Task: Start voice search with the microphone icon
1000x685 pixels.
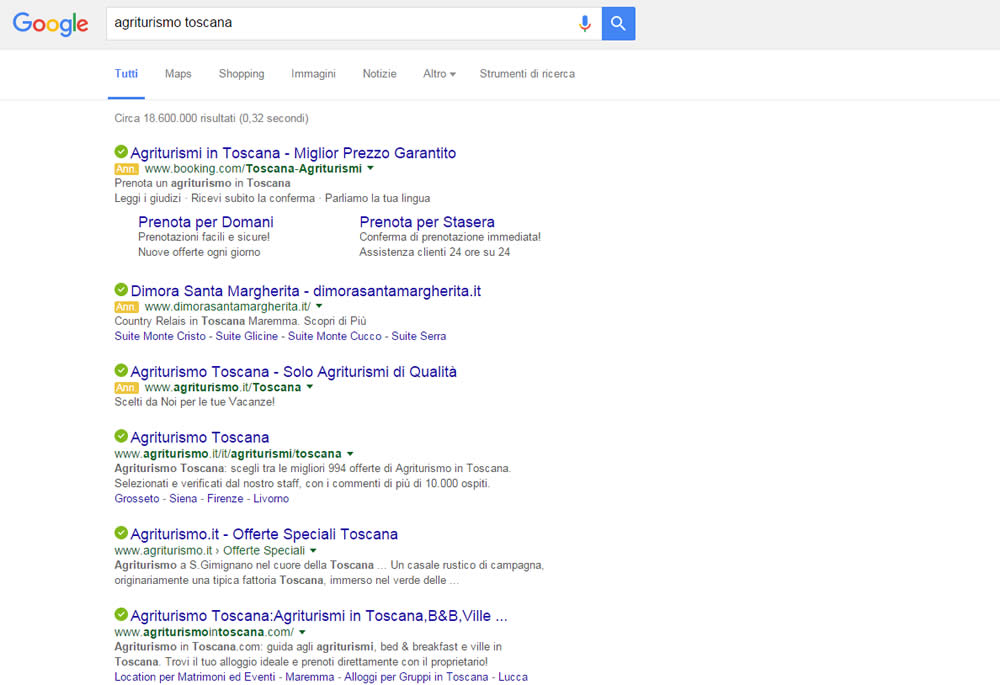Action: pyautogui.click(x=584, y=24)
